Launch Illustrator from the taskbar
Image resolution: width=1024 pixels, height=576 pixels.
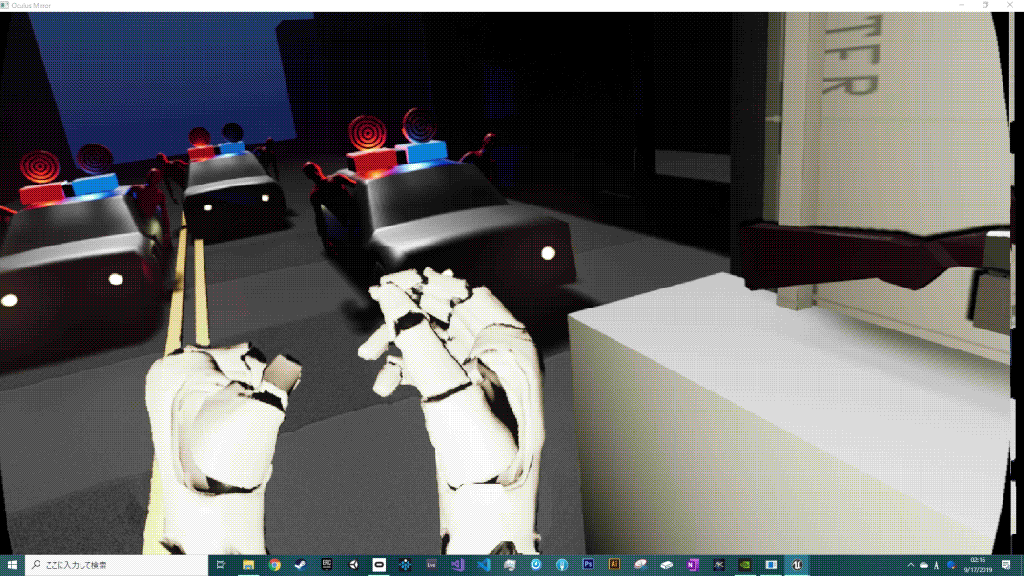pos(614,565)
